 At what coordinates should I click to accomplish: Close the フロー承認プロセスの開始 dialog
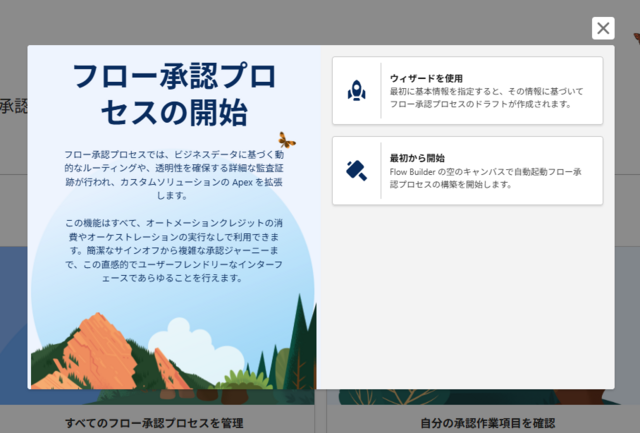[603, 28]
